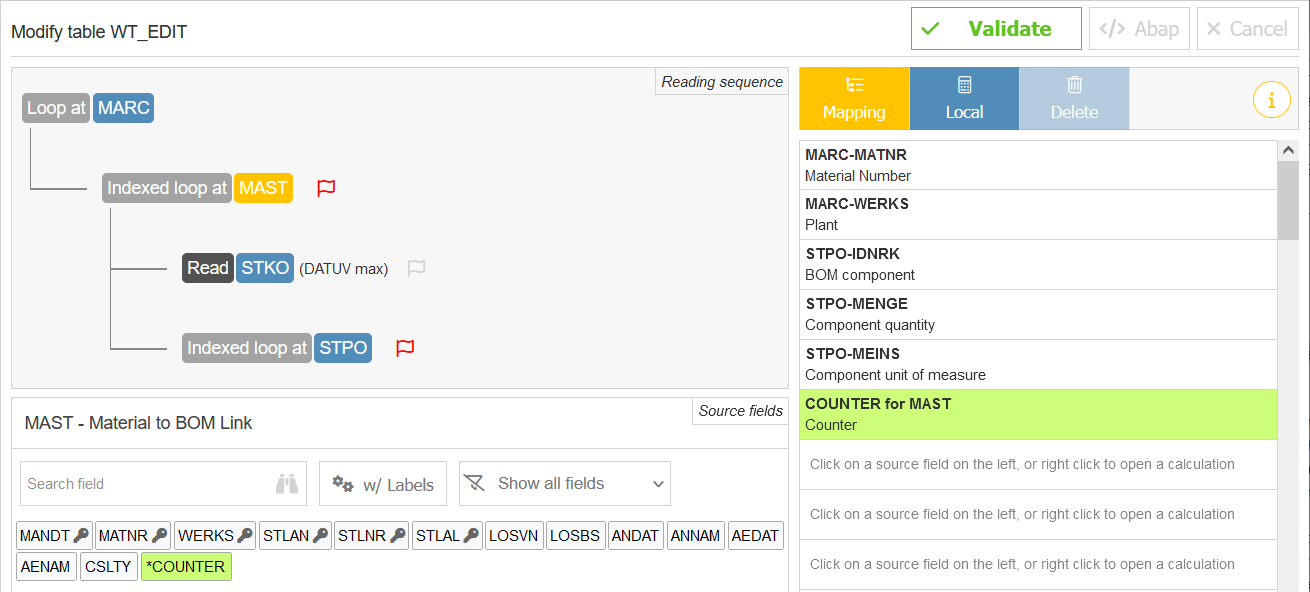The width and height of the screenshot is (1310, 592).
Task: Click the grey flag beside STKO read
Action: (x=417, y=268)
